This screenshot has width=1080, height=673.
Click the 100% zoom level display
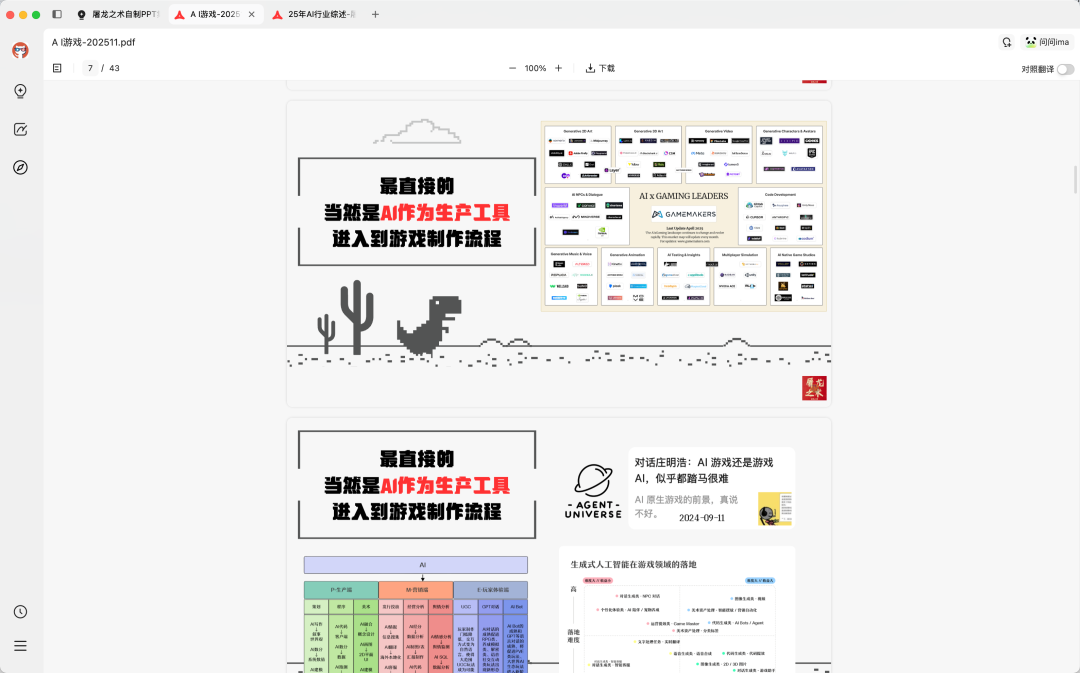point(535,68)
